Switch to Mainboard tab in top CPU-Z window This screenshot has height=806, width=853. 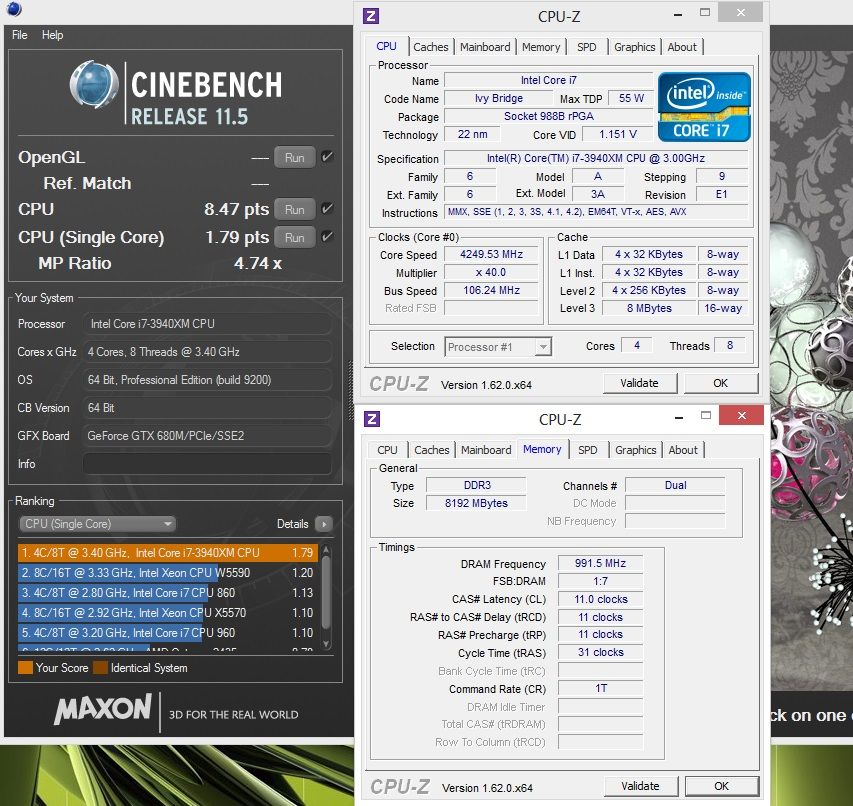point(485,47)
